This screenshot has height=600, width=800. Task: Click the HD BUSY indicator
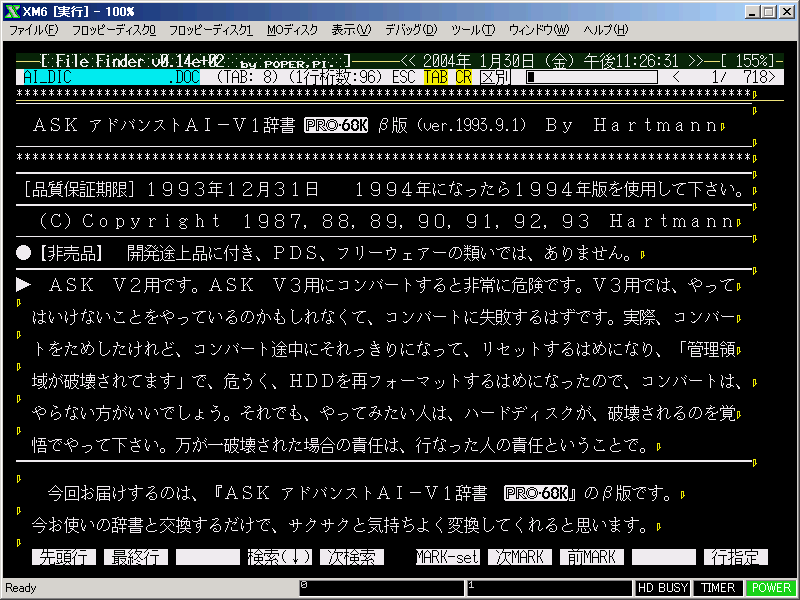(x=662, y=588)
